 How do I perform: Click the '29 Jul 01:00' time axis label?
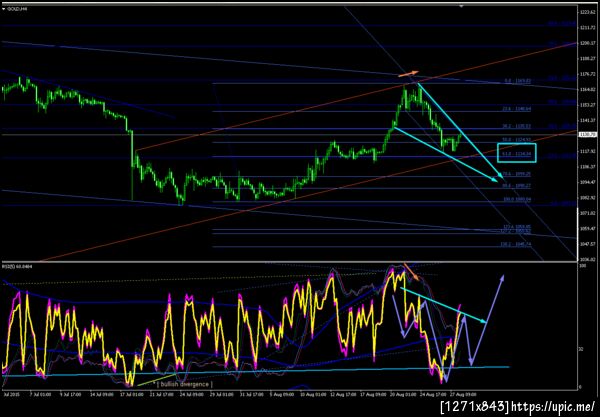coord(223,394)
